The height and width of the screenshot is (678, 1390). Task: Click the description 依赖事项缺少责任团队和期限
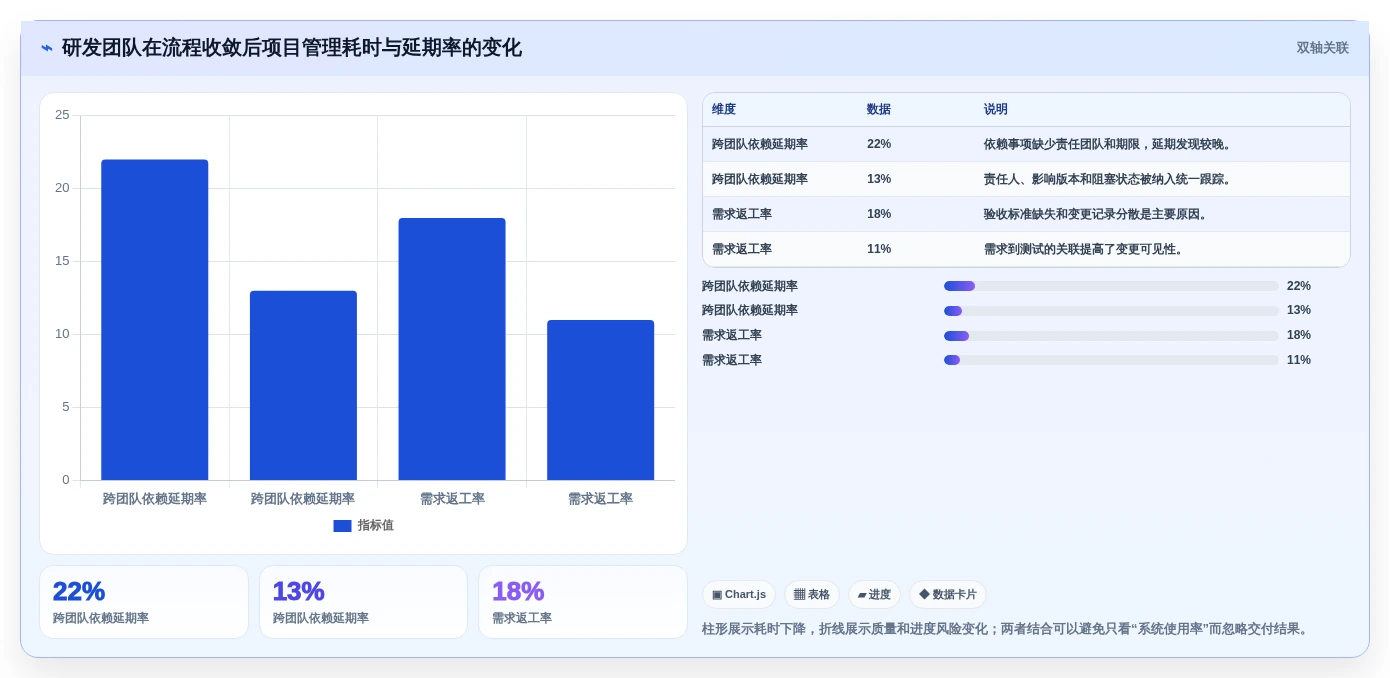tap(1110, 144)
